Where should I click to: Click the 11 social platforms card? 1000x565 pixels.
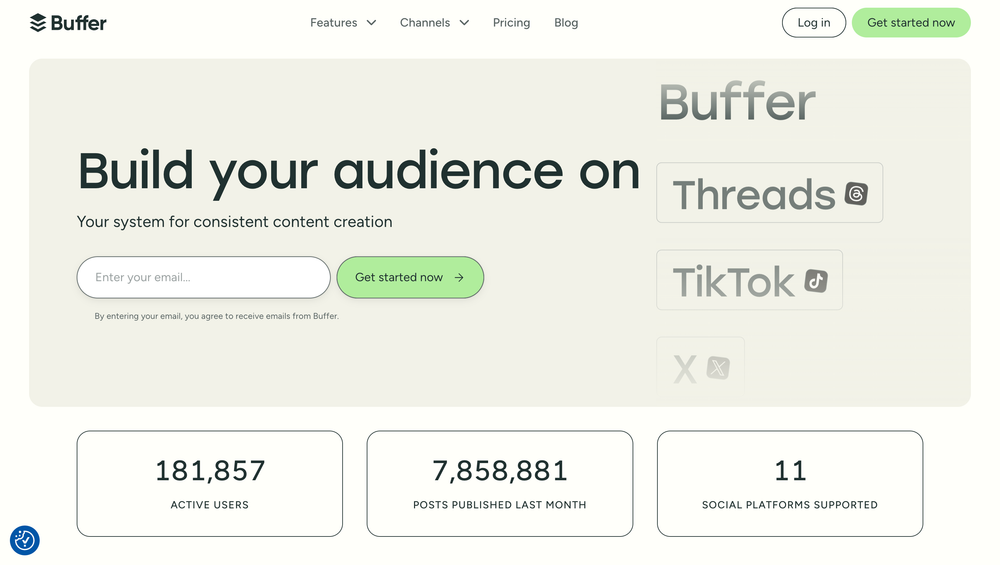[x=790, y=483]
